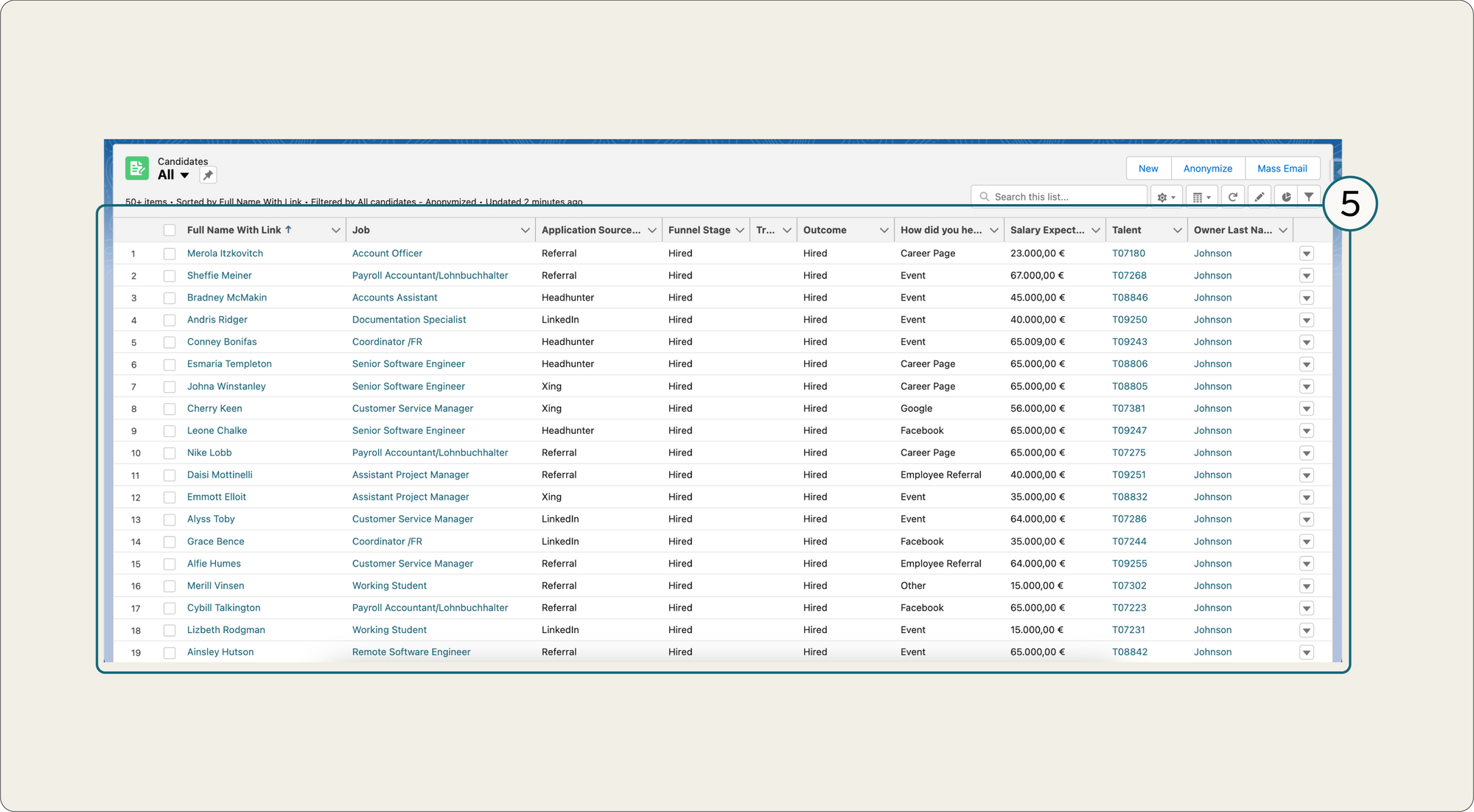Select the checkbox for Merola Itzkovitch
Screen dimensions: 1474x812
[x=170, y=253]
